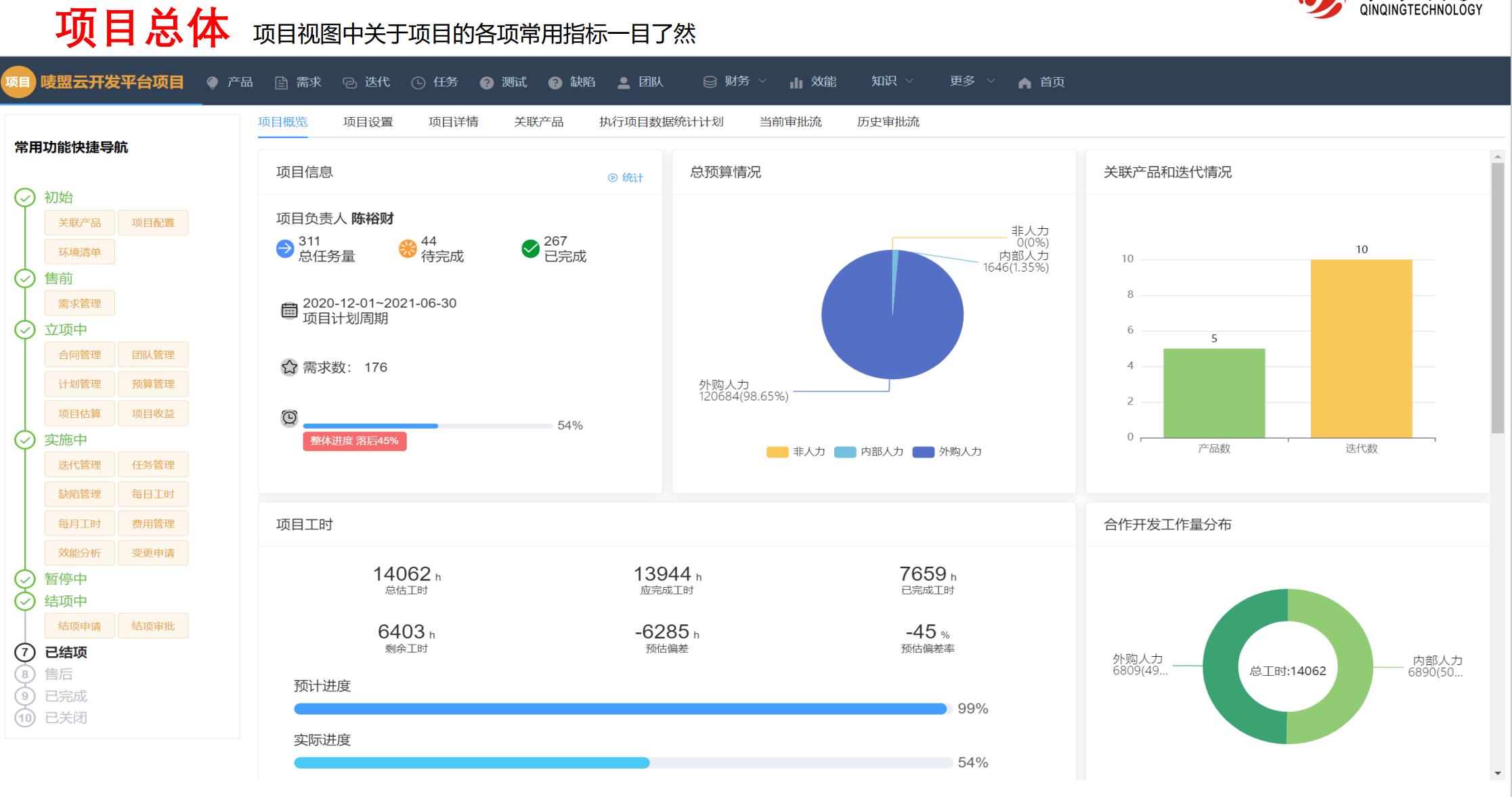Image resolution: width=1512 pixels, height=797 pixels.
Task: Toggle the 内部人力 legend item
Action: pyautogui.click(x=869, y=452)
